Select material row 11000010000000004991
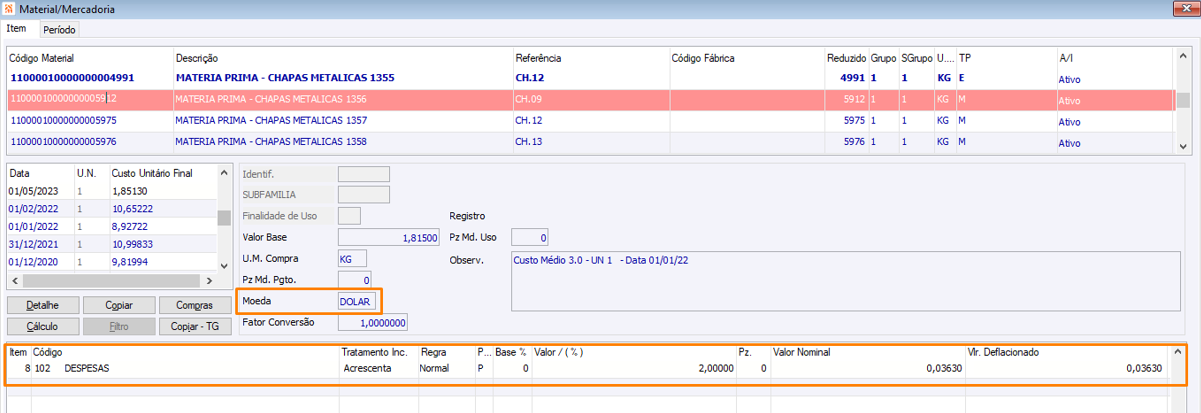Screen dimensions: 1201x413 pyautogui.click(x=590, y=78)
